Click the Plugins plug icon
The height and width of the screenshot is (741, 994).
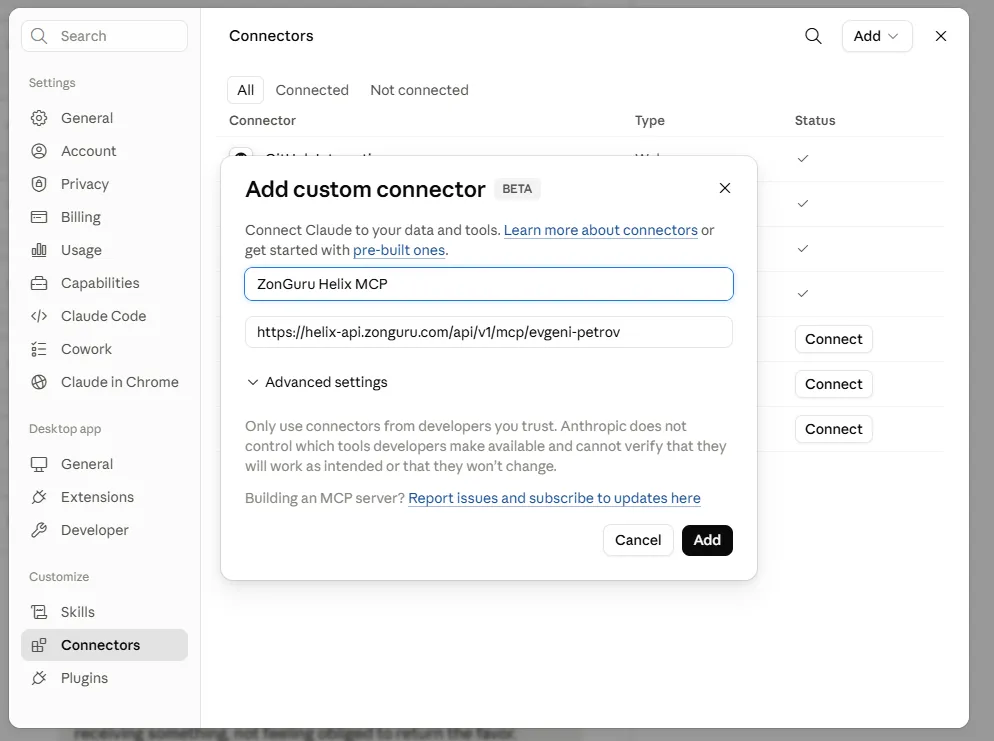coord(39,678)
